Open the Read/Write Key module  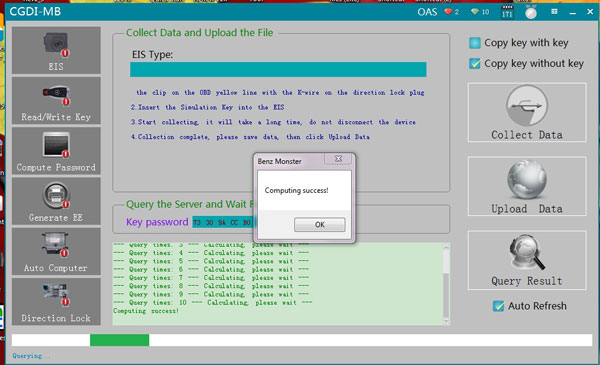tap(56, 101)
